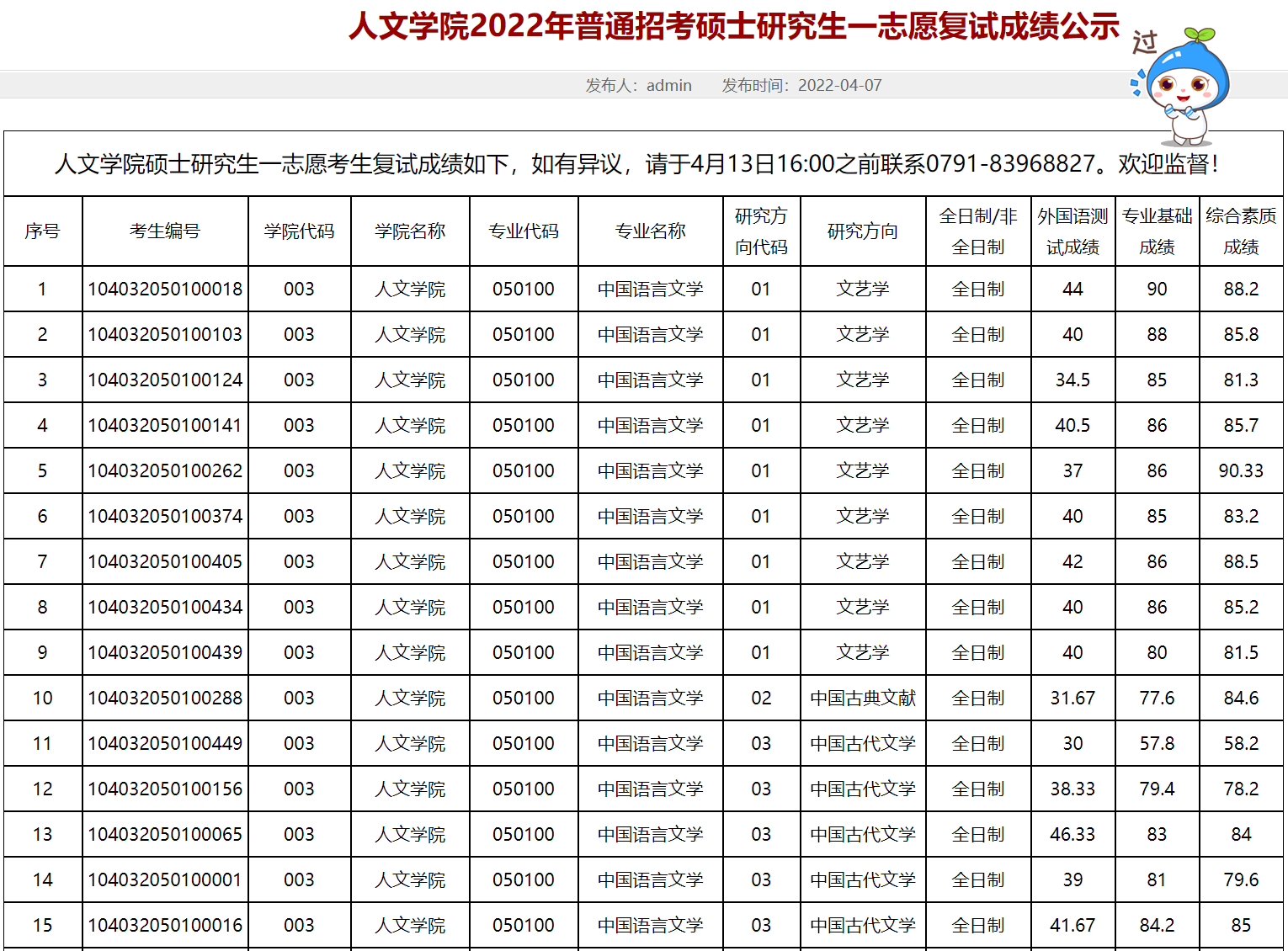The image size is (1288, 951).
Task: Click comprehensive score 88.2 in row 1
Action: tap(1242, 290)
